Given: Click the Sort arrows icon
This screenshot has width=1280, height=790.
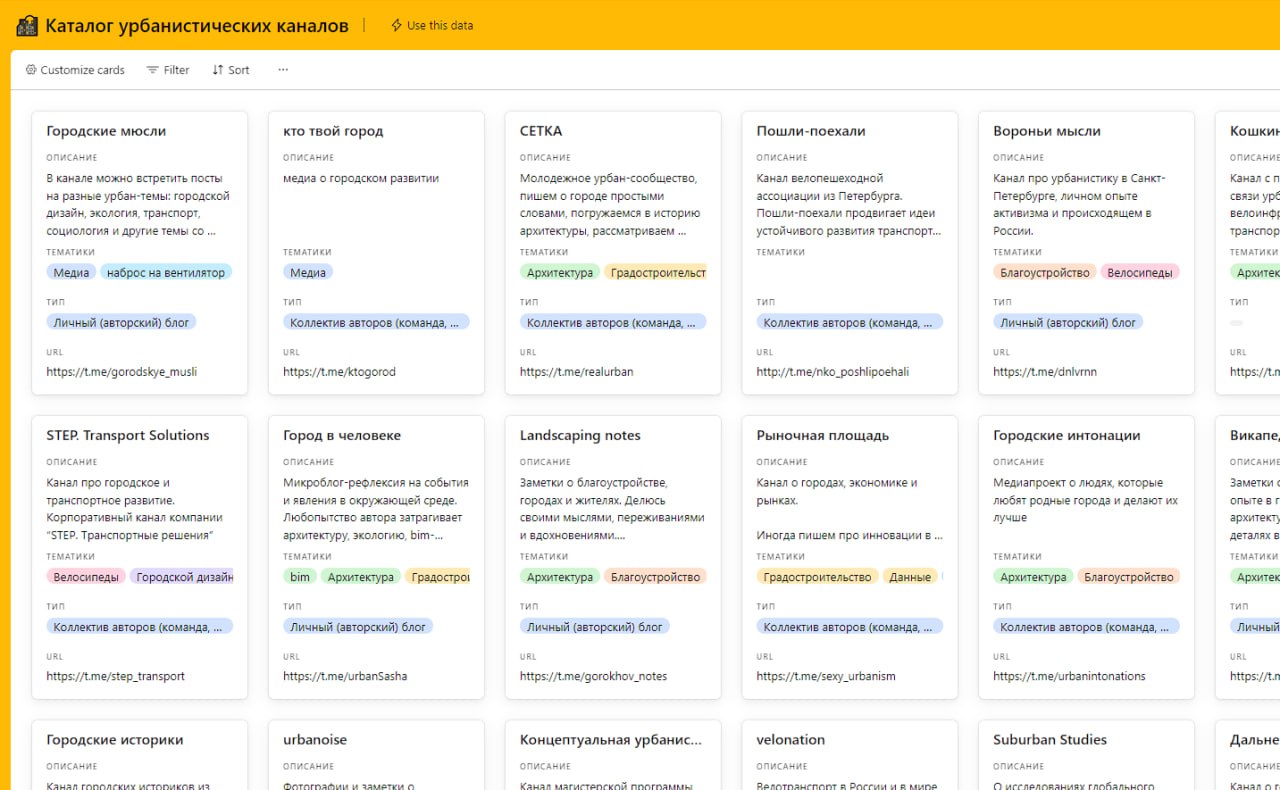Looking at the screenshot, I should point(217,70).
